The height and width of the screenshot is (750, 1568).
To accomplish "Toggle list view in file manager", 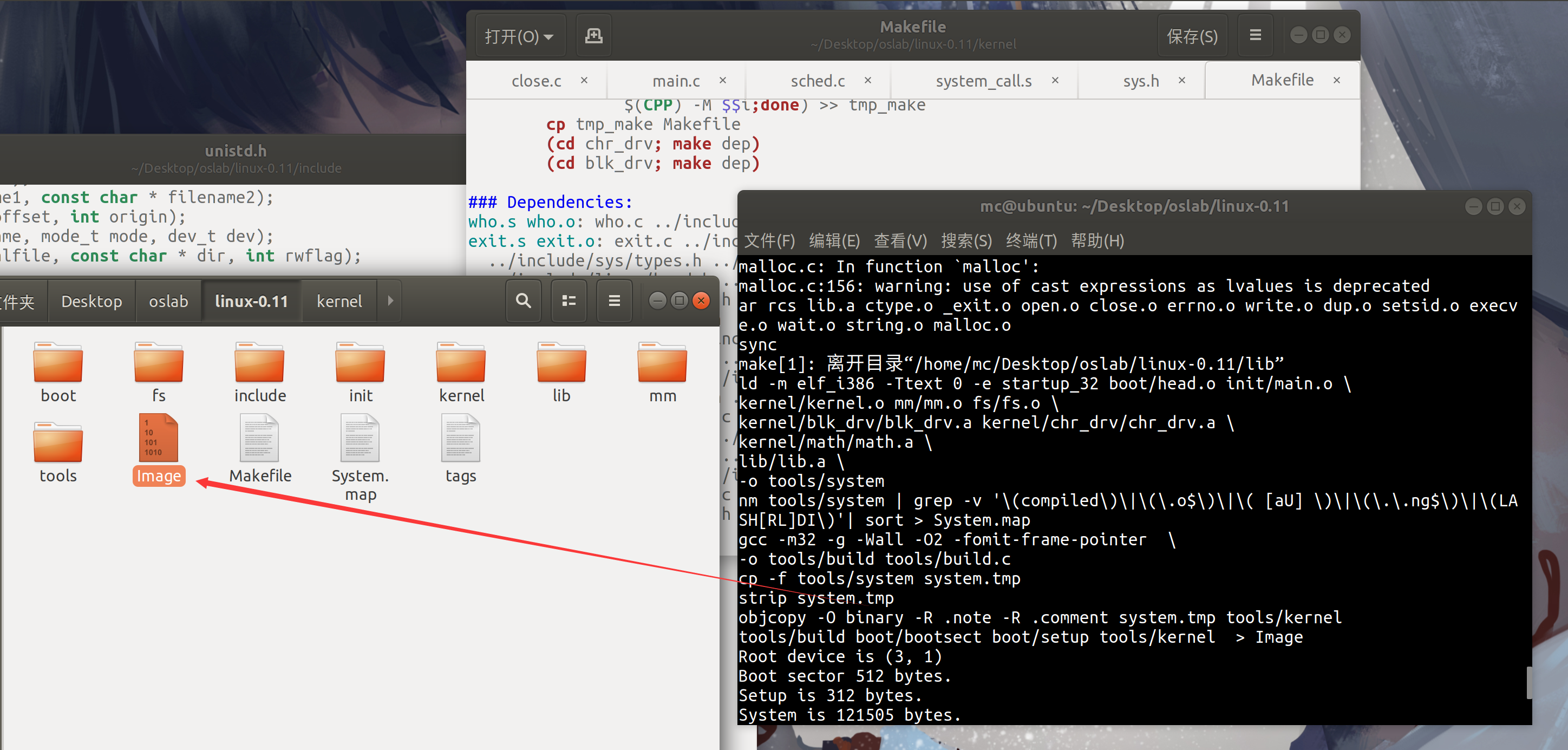I will 569,301.
